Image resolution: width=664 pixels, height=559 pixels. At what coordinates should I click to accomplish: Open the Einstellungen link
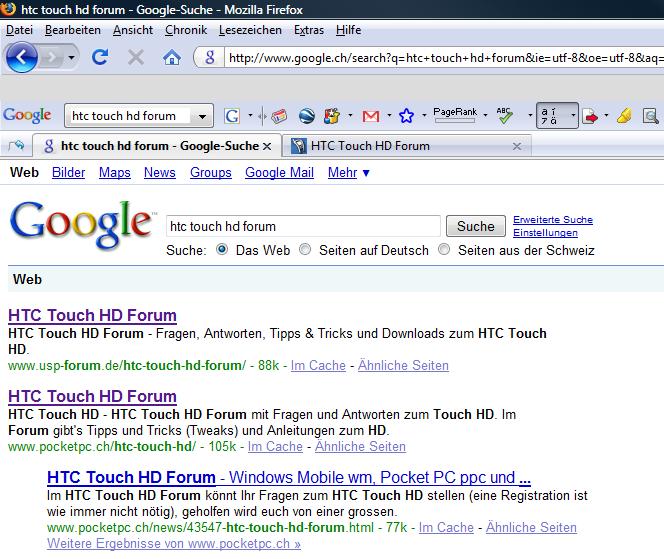coord(545,233)
